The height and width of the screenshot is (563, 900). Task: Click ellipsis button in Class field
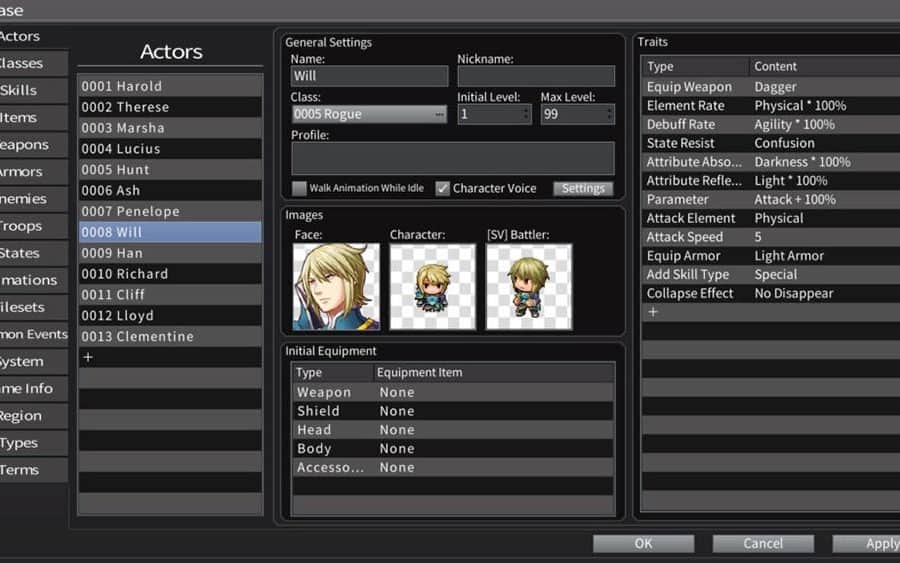(439, 115)
